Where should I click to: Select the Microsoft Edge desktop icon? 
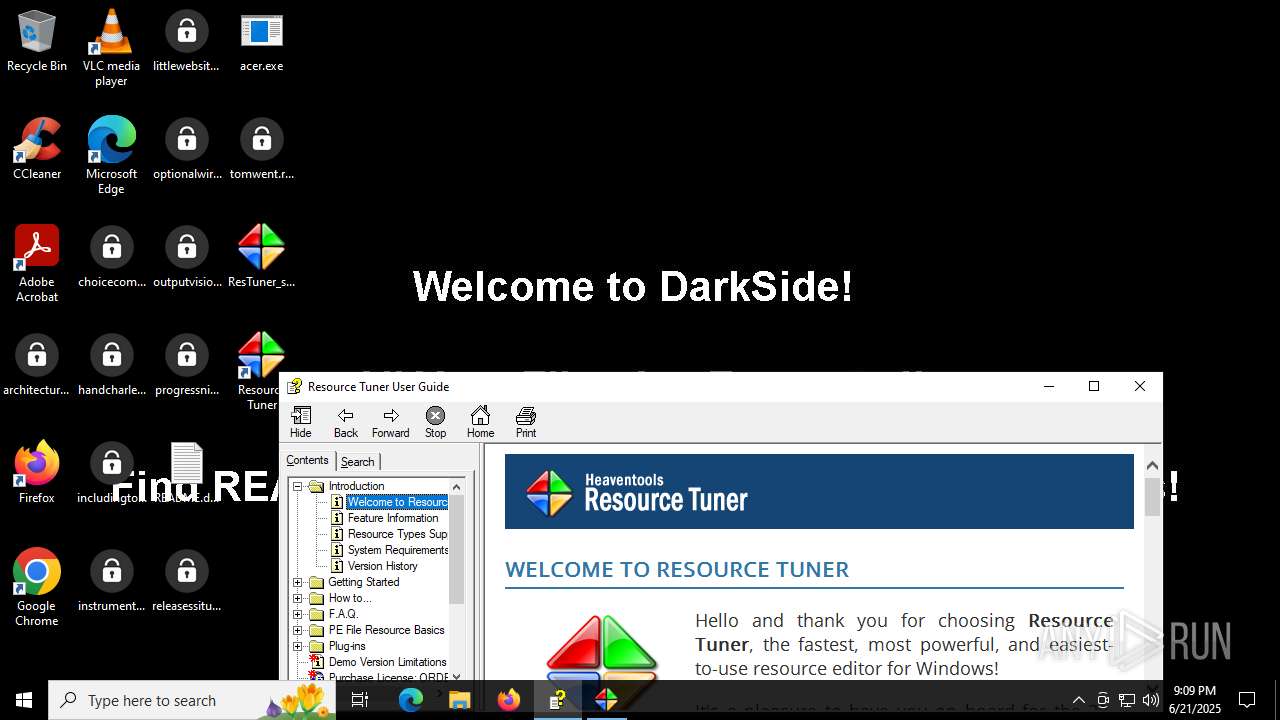point(111,155)
